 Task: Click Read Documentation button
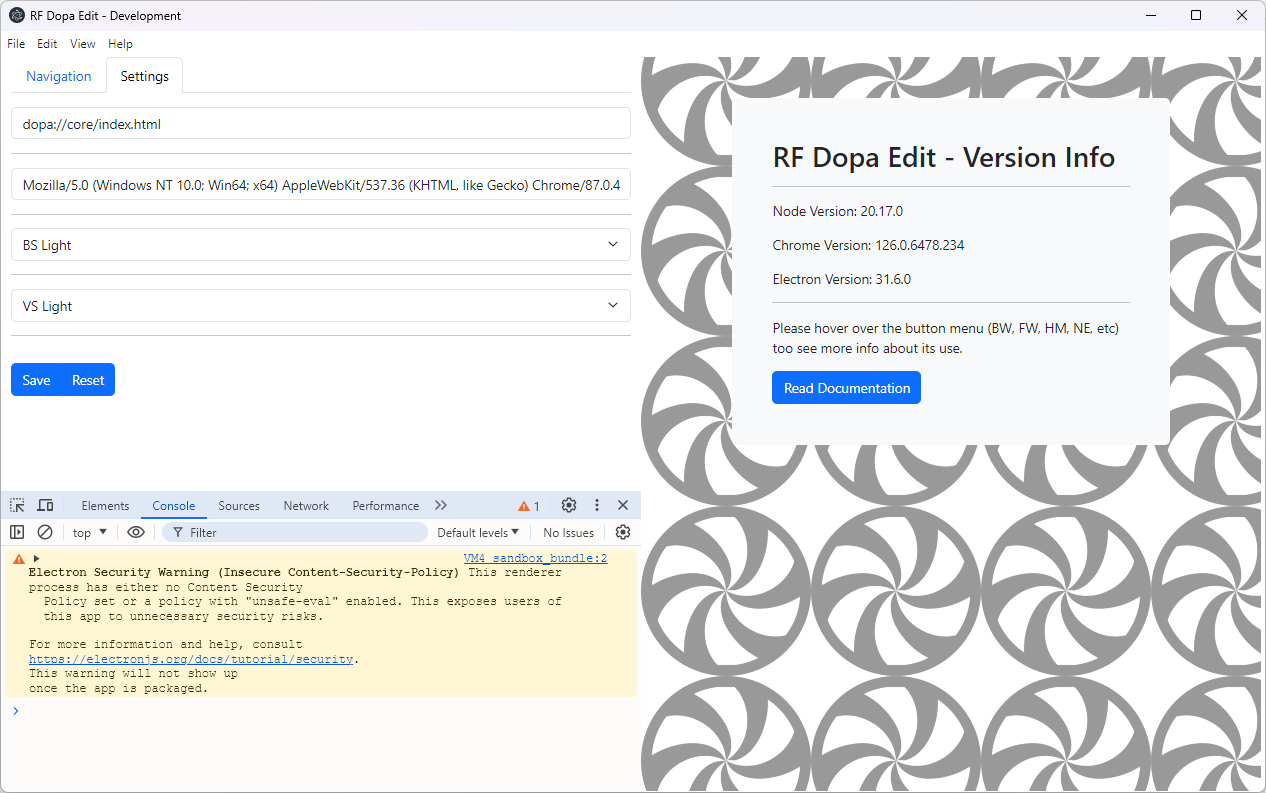point(847,388)
